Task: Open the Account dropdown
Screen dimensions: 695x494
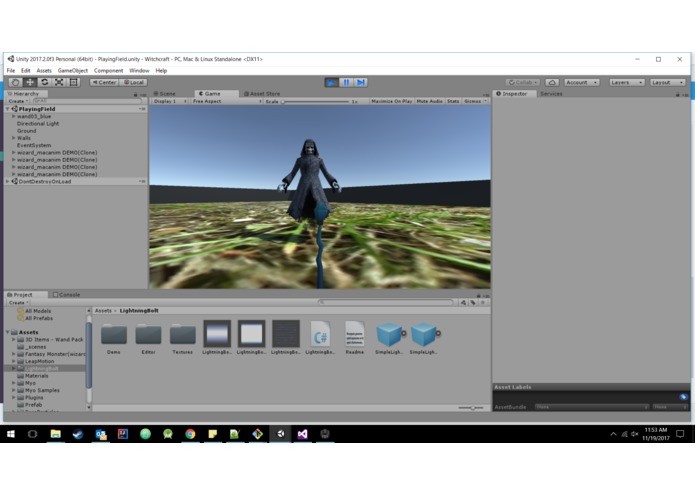Action: (582, 82)
